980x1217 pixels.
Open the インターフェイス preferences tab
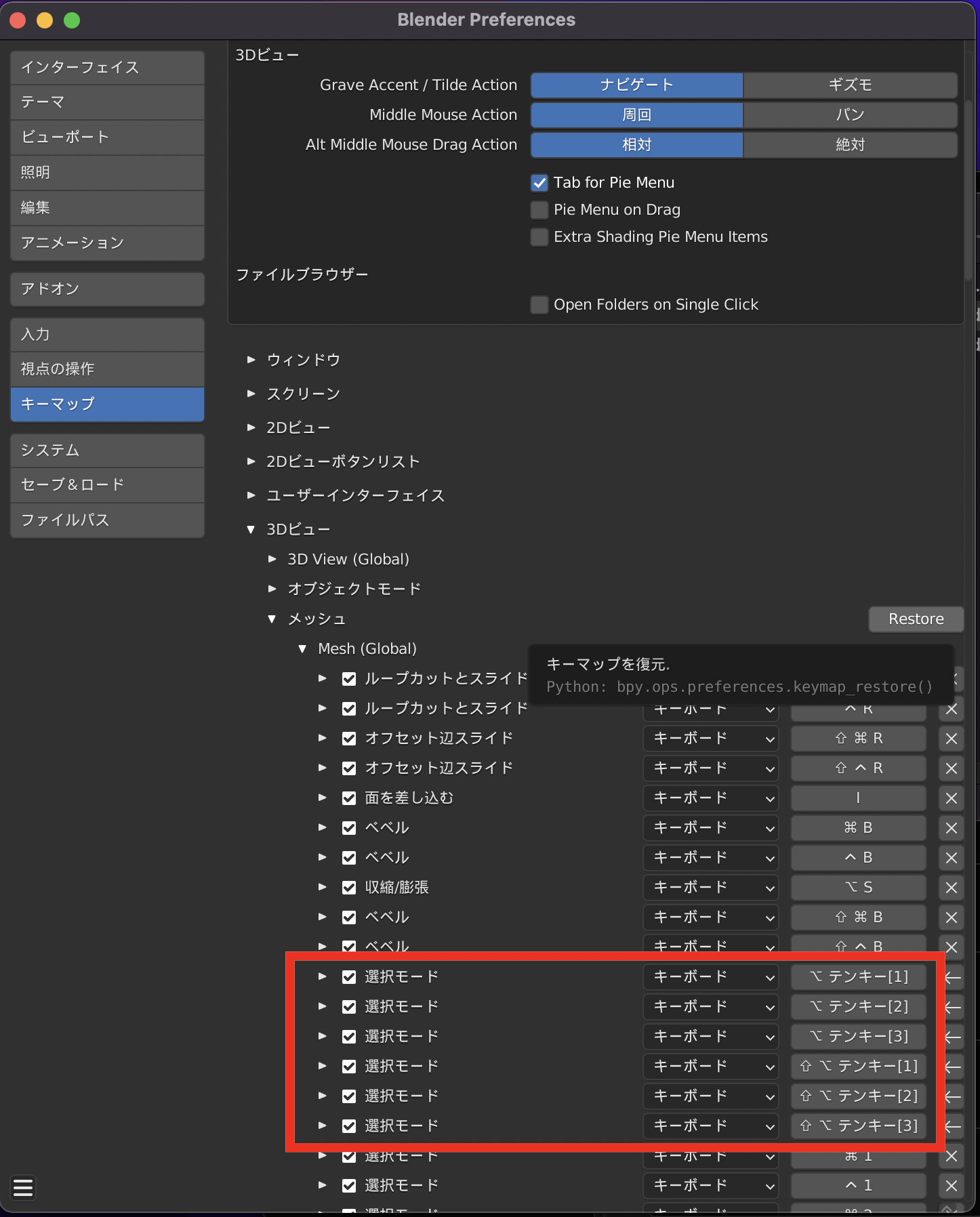click(107, 68)
